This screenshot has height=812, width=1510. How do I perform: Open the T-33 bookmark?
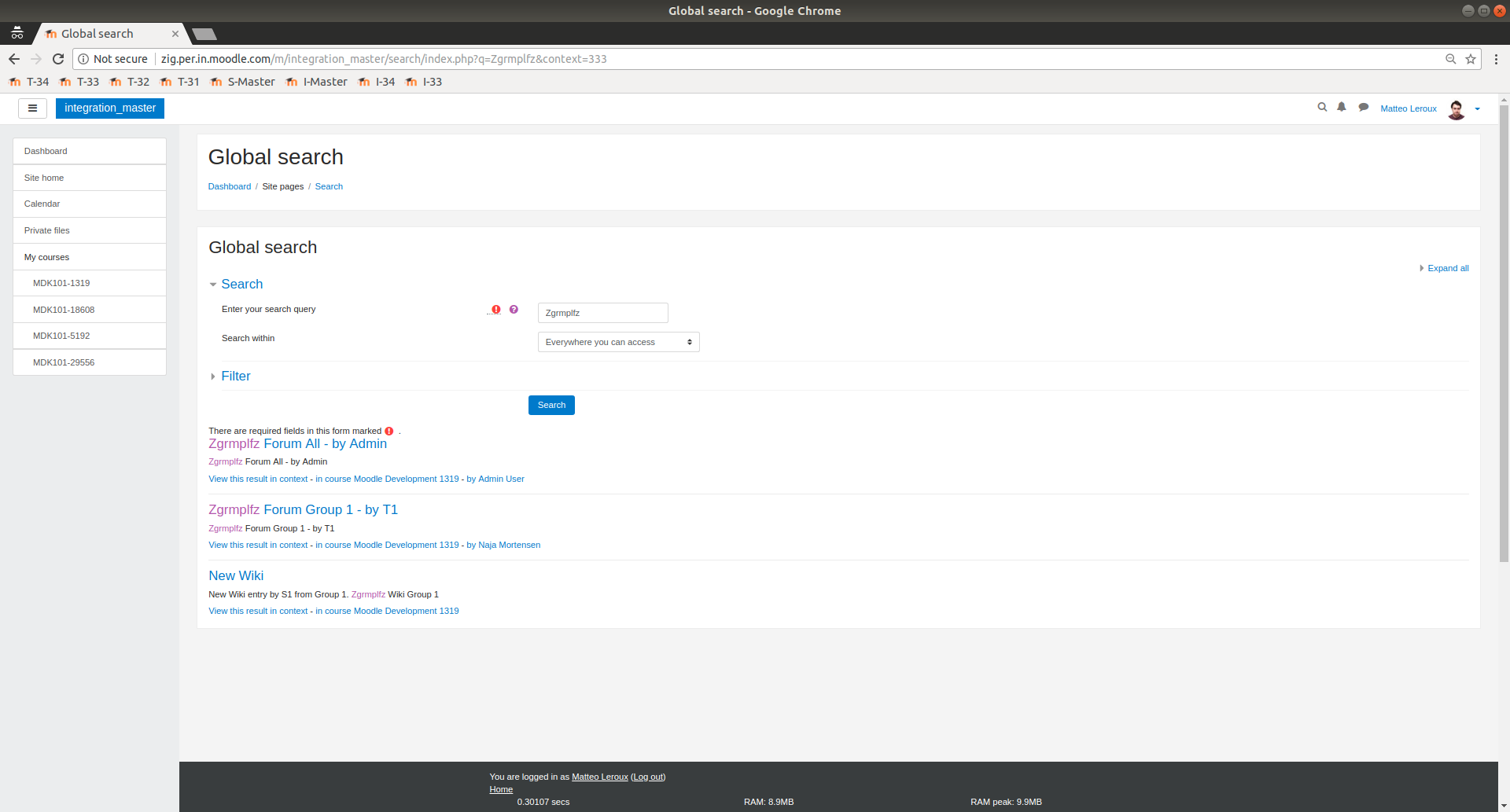pos(79,82)
